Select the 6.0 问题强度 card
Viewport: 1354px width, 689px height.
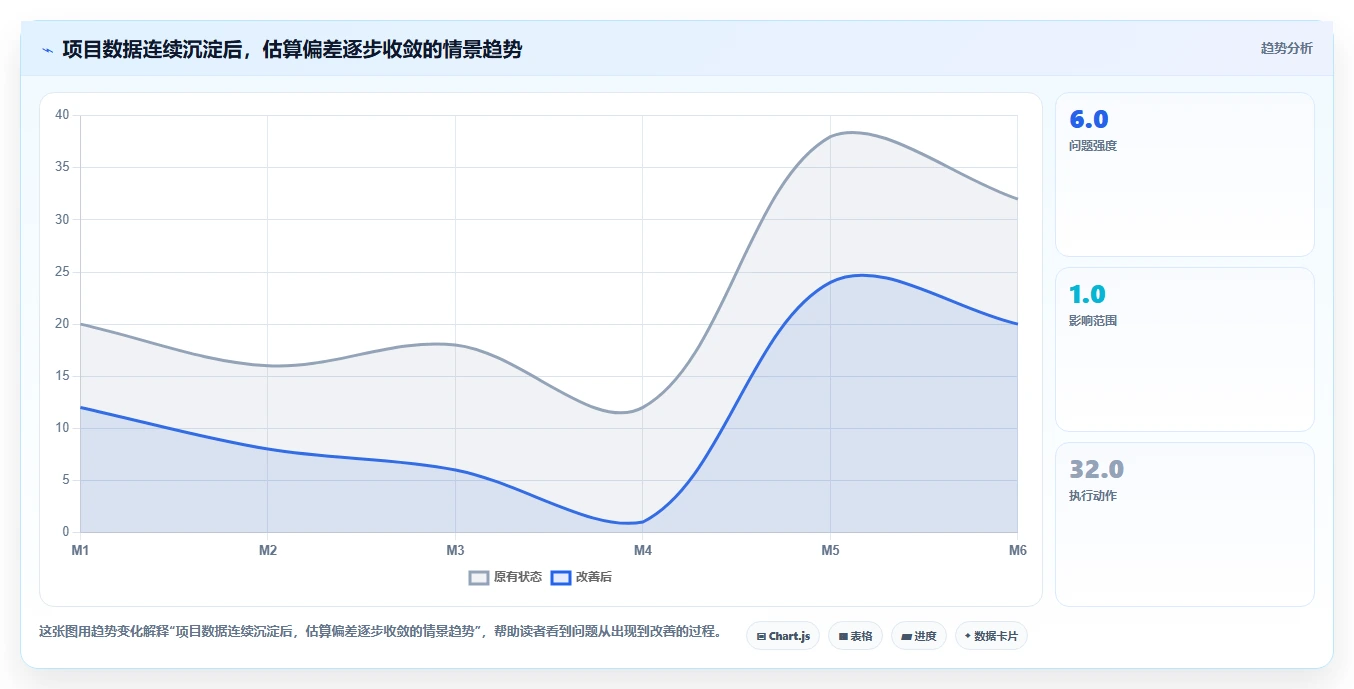pos(1184,175)
